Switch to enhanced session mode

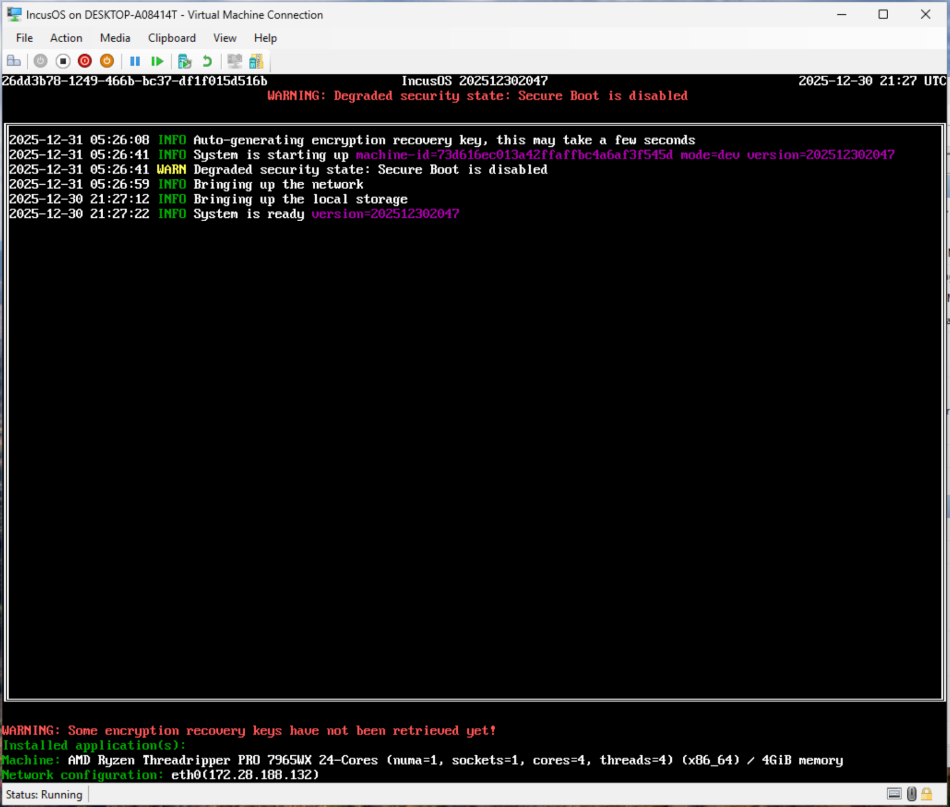233,61
